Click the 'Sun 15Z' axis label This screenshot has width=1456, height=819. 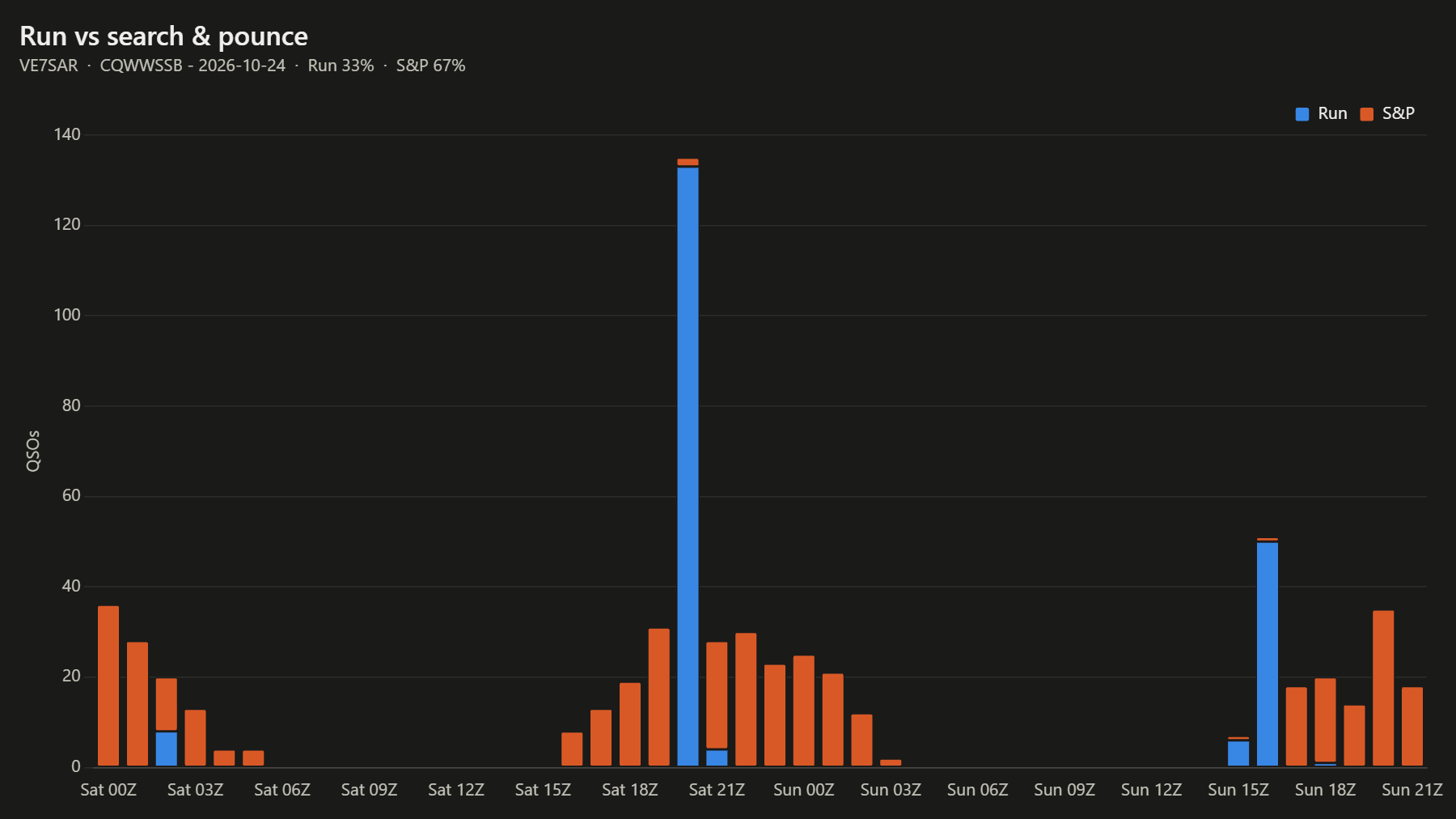(1238, 790)
